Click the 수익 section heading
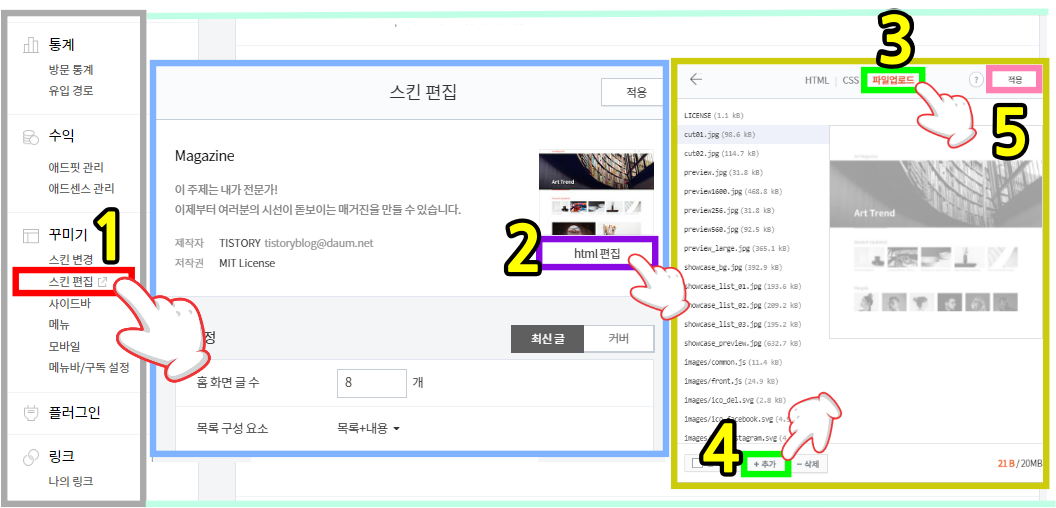 tap(61, 137)
